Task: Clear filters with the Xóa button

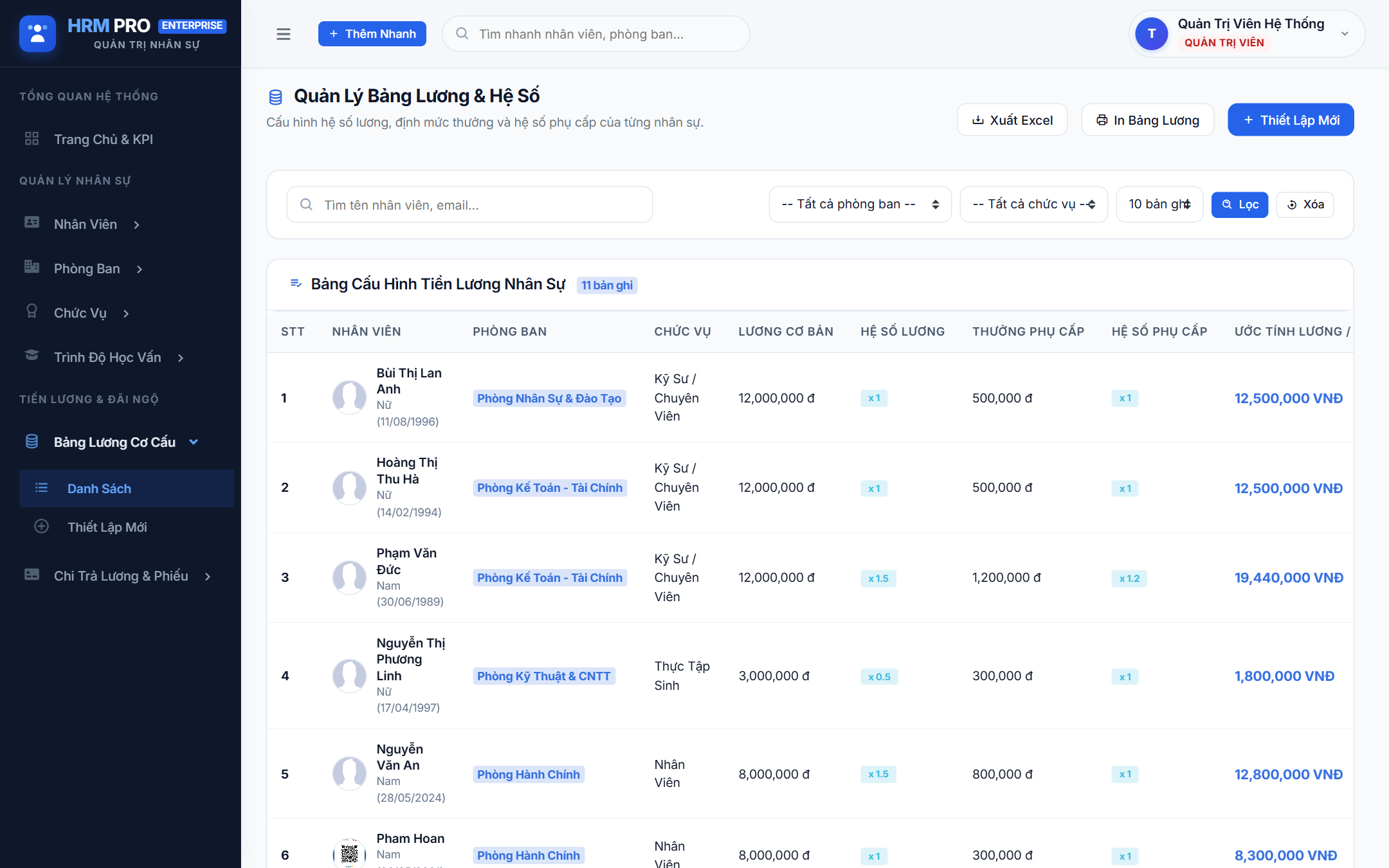Action: (1305, 204)
